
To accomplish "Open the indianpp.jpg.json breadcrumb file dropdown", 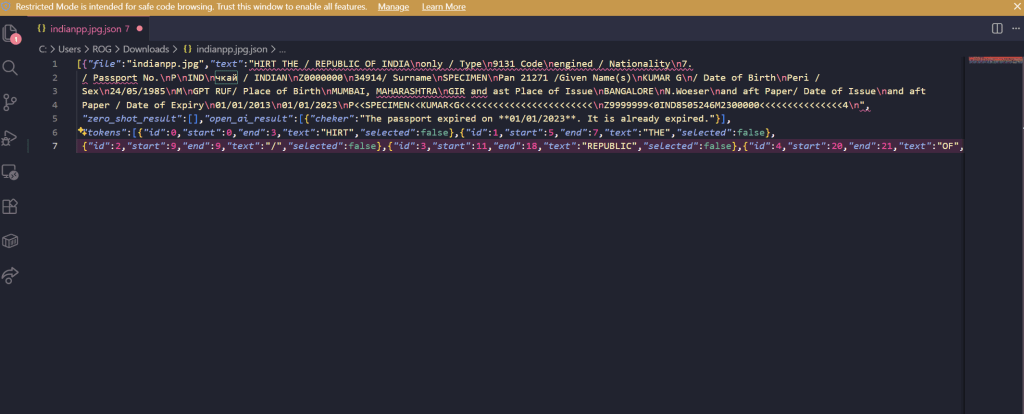I will (232, 48).
